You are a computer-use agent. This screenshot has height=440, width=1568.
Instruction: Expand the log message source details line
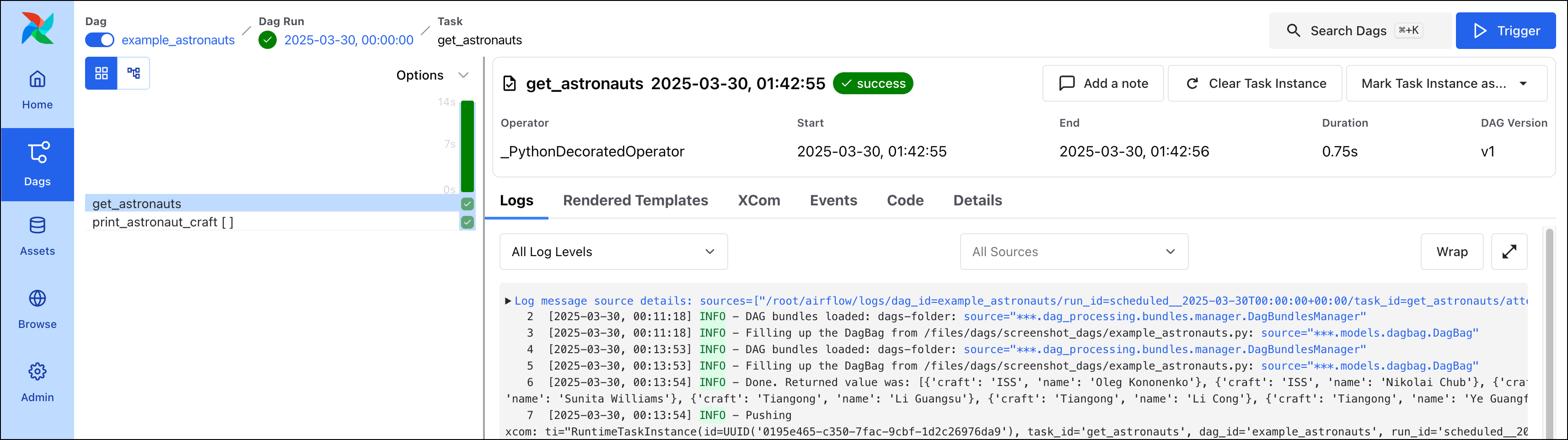tap(509, 300)
